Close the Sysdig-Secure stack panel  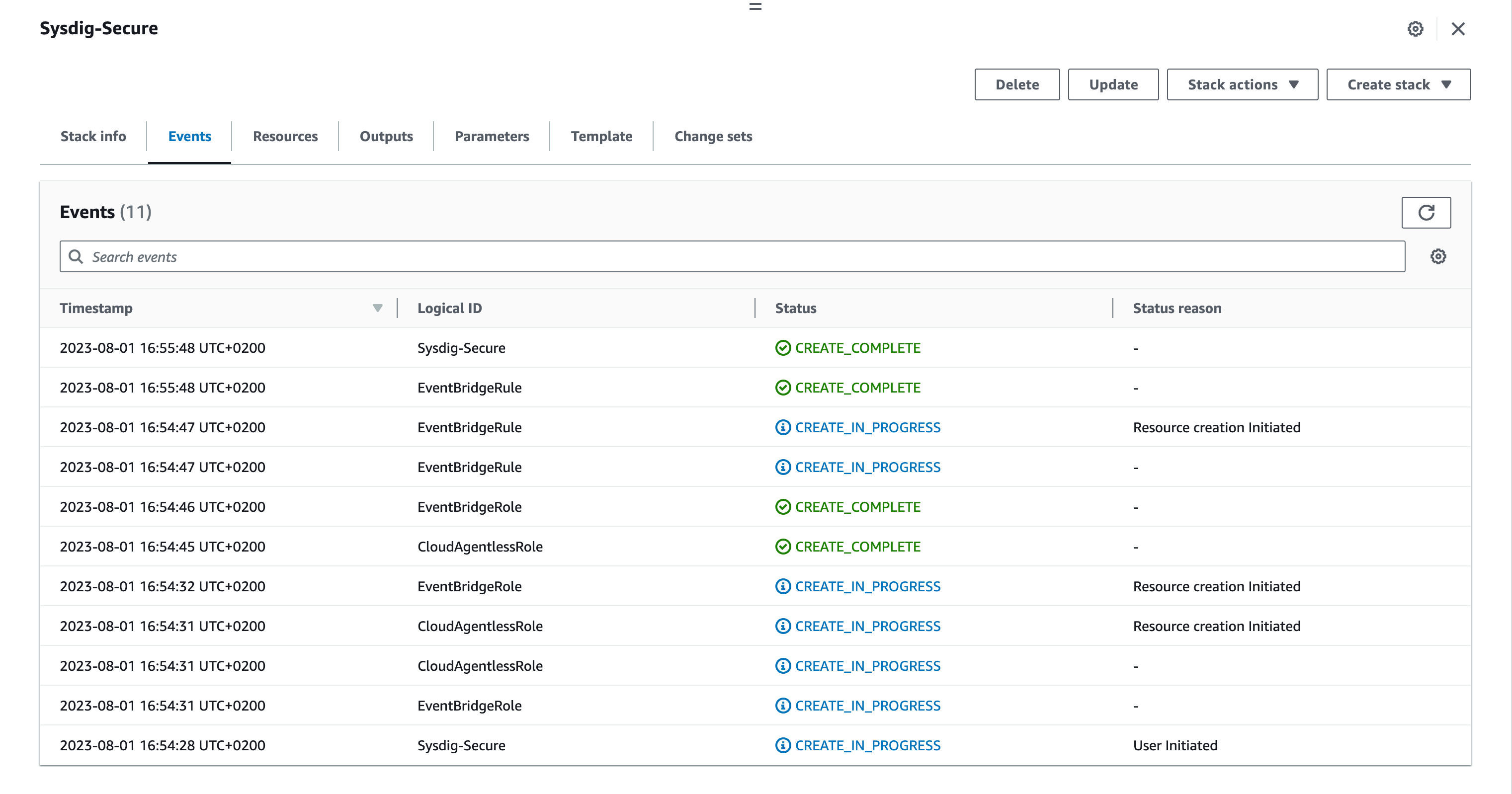tap(1458, 29)
